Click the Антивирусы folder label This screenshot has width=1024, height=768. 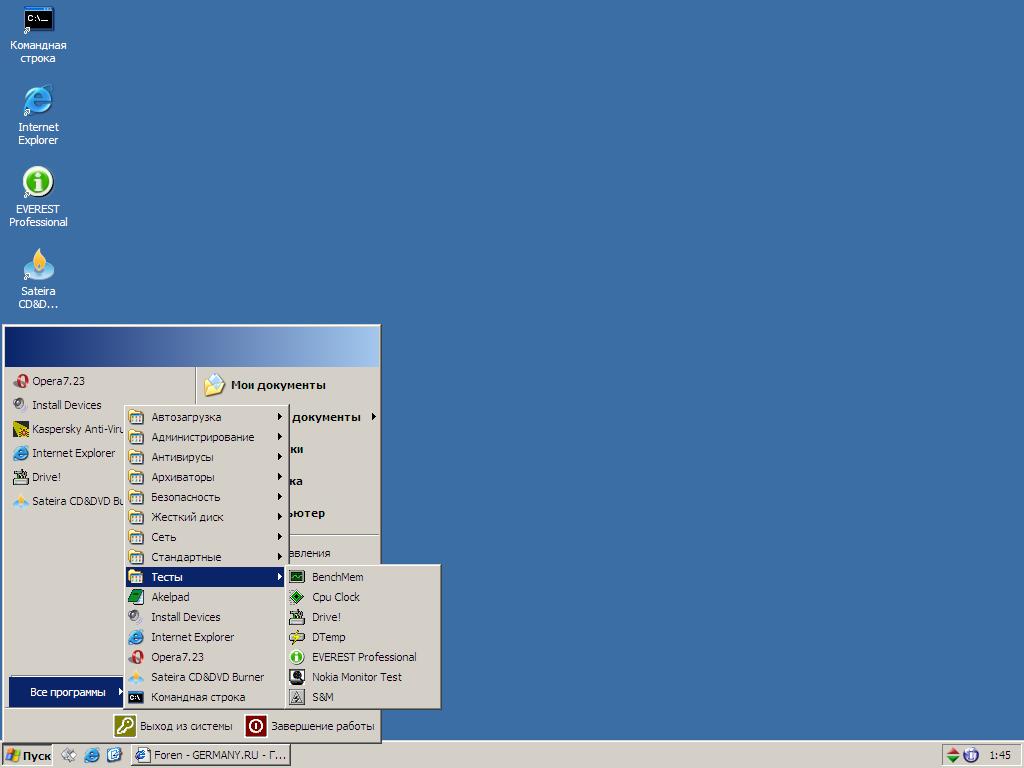(x=182, y=457)
